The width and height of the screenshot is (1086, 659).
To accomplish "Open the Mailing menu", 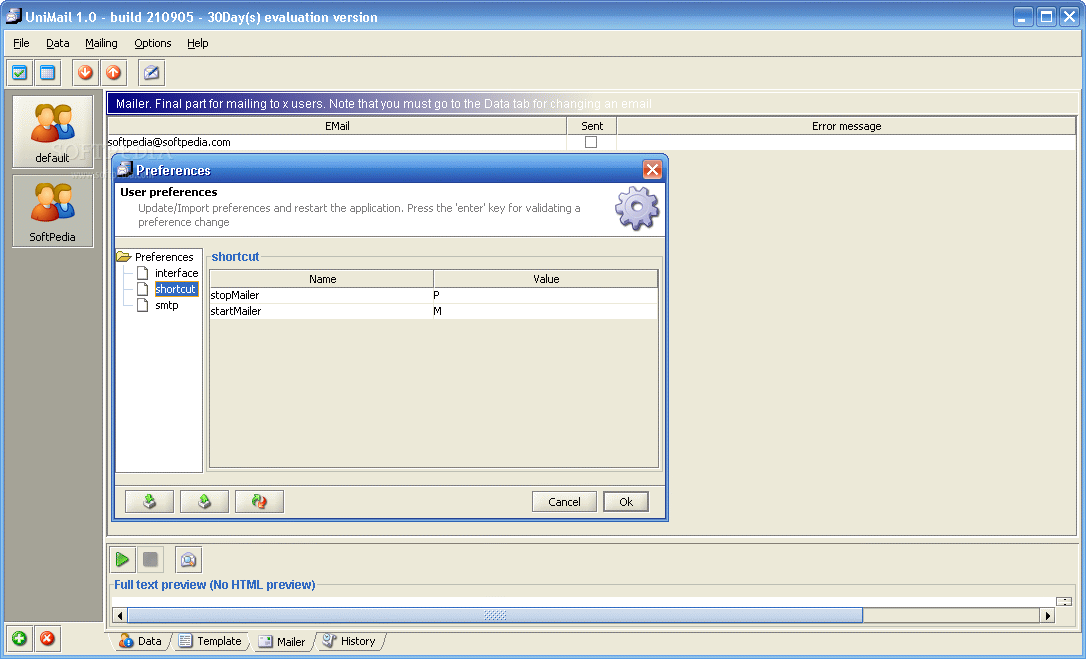I will 101,43.
